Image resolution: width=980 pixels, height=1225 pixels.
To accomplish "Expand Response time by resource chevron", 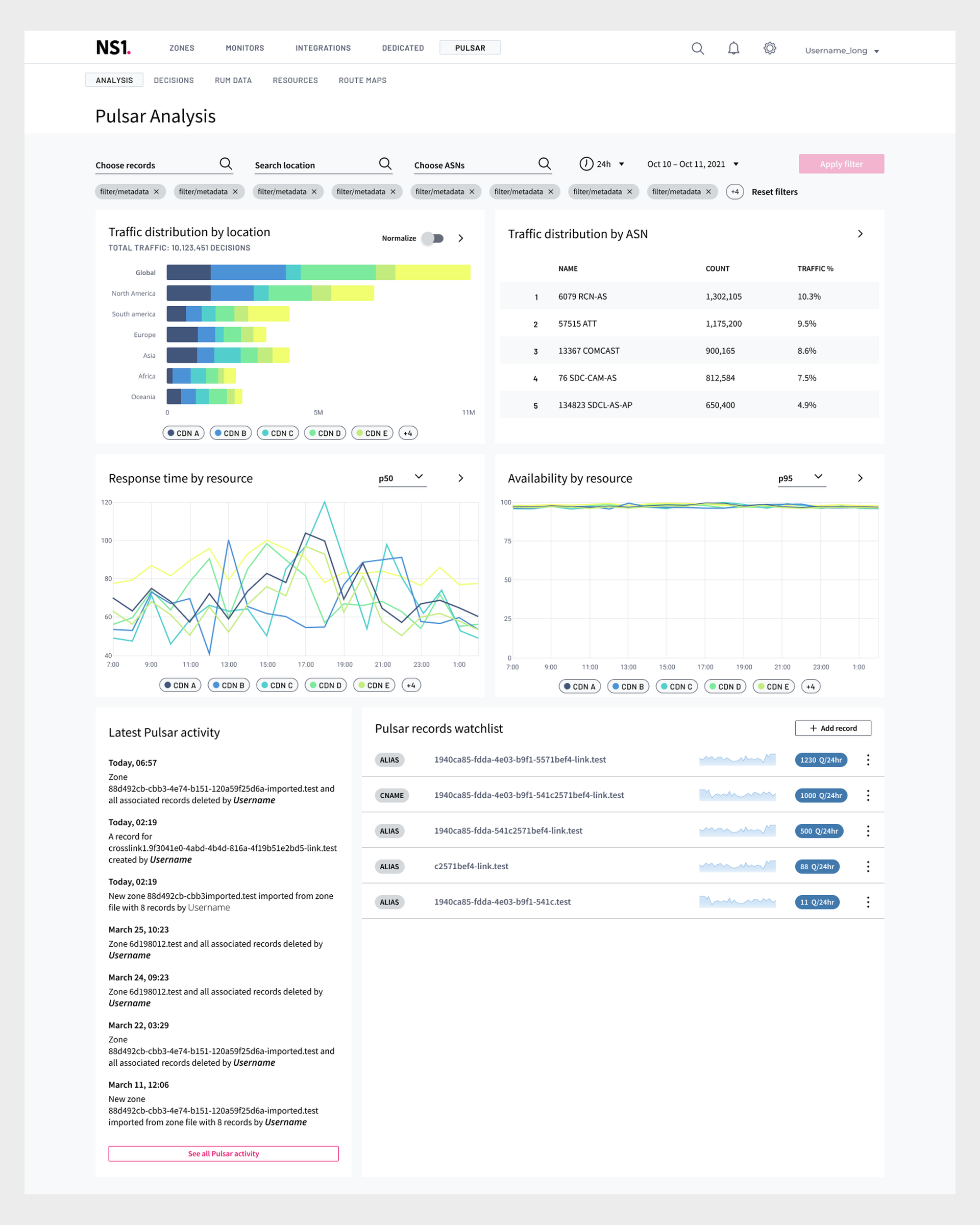I will tap(461, 478).
